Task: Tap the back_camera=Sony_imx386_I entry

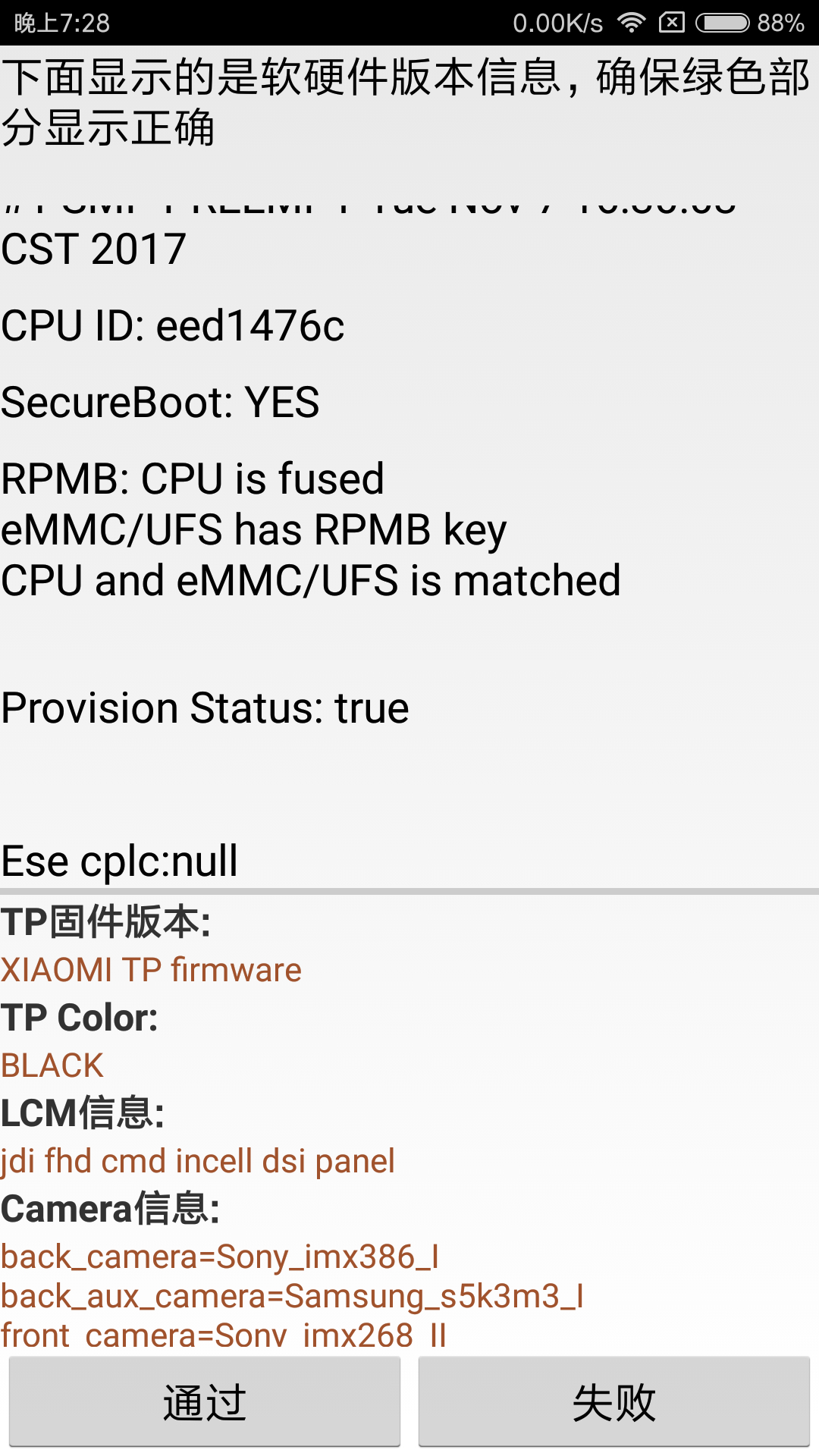Action: (x=220, y=1257)
